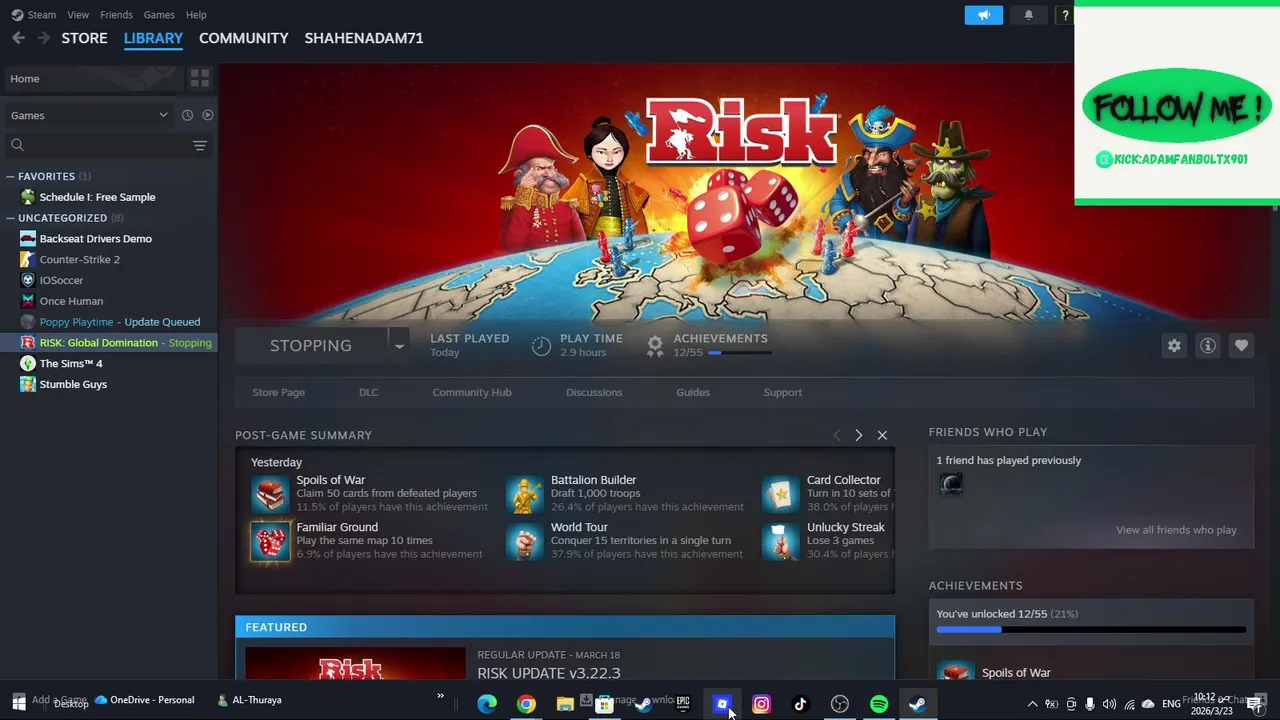The width and height of the screenshot is (1280, 720).
Task: Open game settings gear icon
Action: 1174,346
